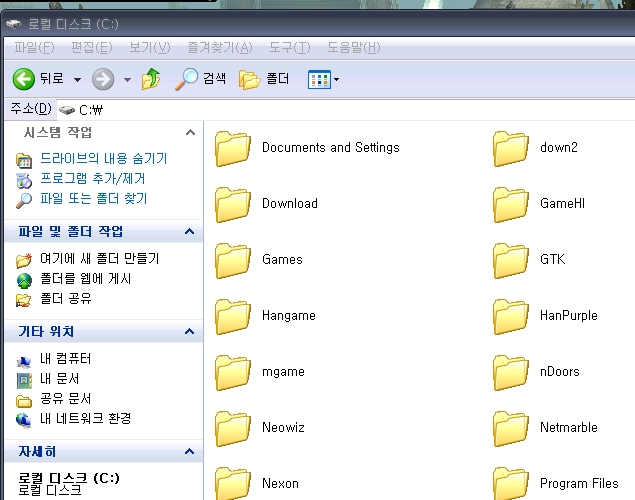Select the GTK folder icon
Viewport: 635px width, 500px height.
pyautogui.click(x=511, y=261)
